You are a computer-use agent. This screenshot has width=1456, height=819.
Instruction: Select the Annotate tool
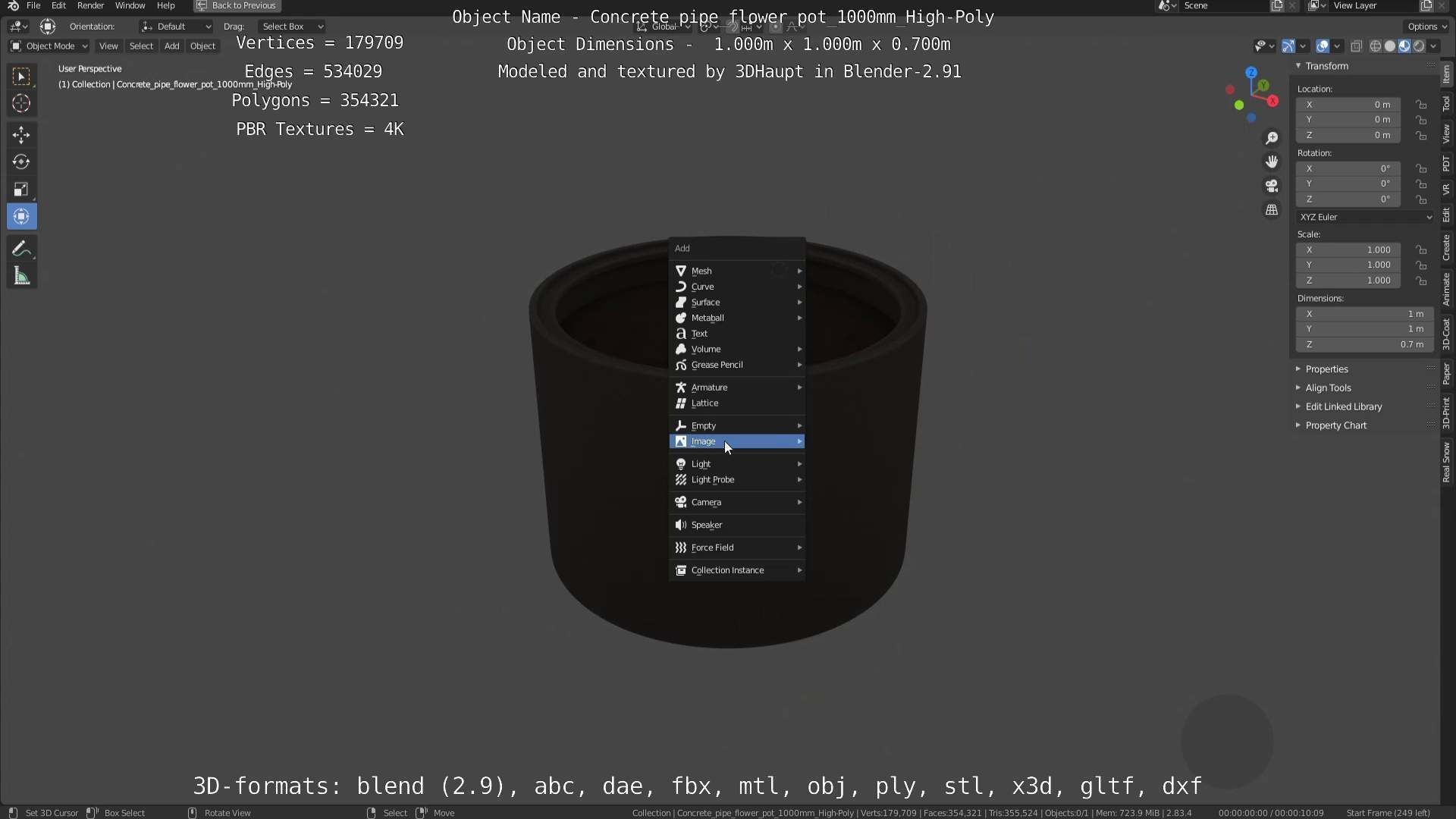coord(21,249)
